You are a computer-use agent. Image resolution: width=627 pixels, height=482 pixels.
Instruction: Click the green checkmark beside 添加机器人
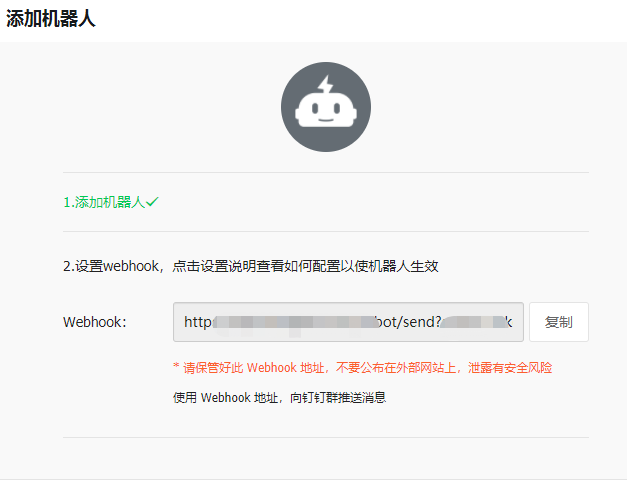pos(152,202)
